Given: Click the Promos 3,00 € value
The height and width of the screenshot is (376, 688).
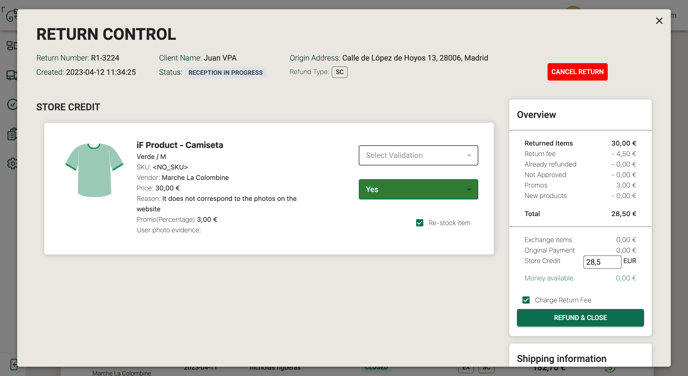Looking at the screenshot, I should coord(626,185).
